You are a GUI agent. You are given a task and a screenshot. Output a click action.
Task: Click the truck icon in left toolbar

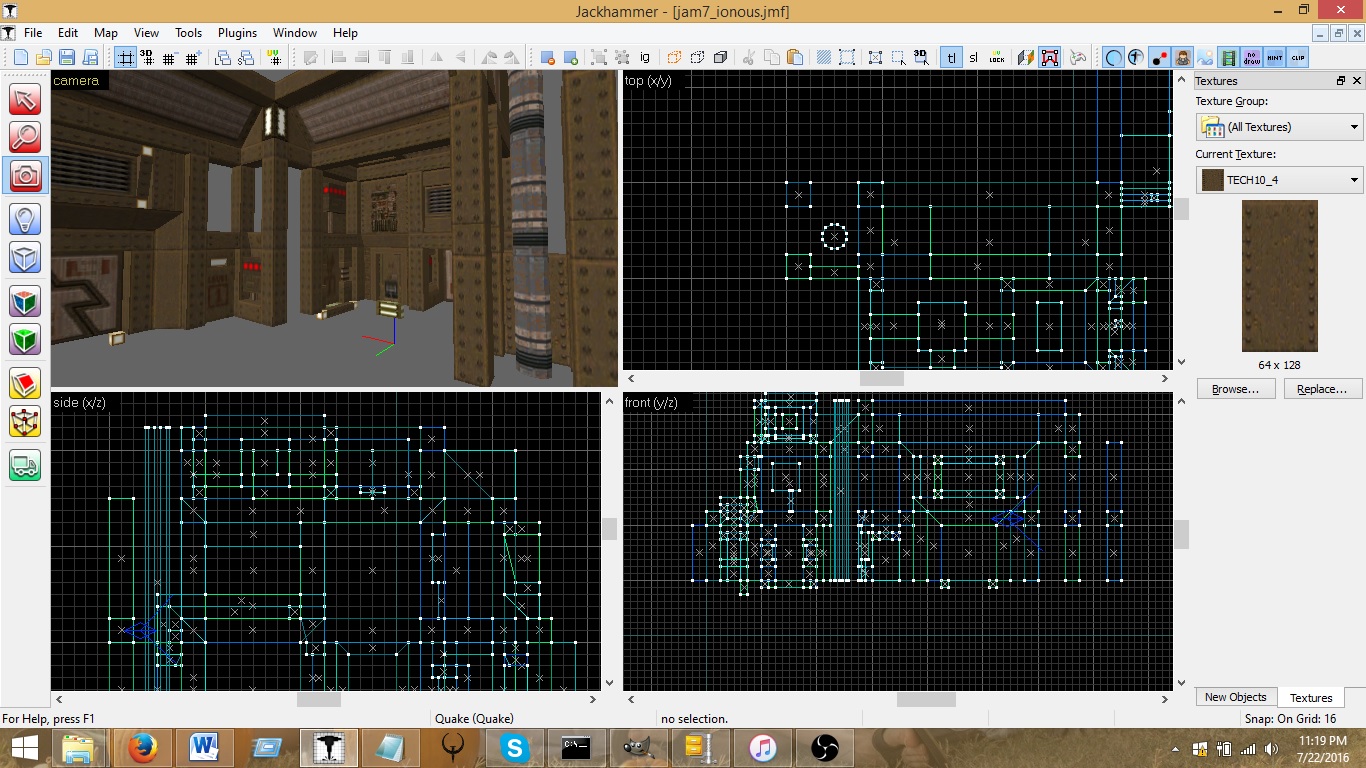coord(25,463)
